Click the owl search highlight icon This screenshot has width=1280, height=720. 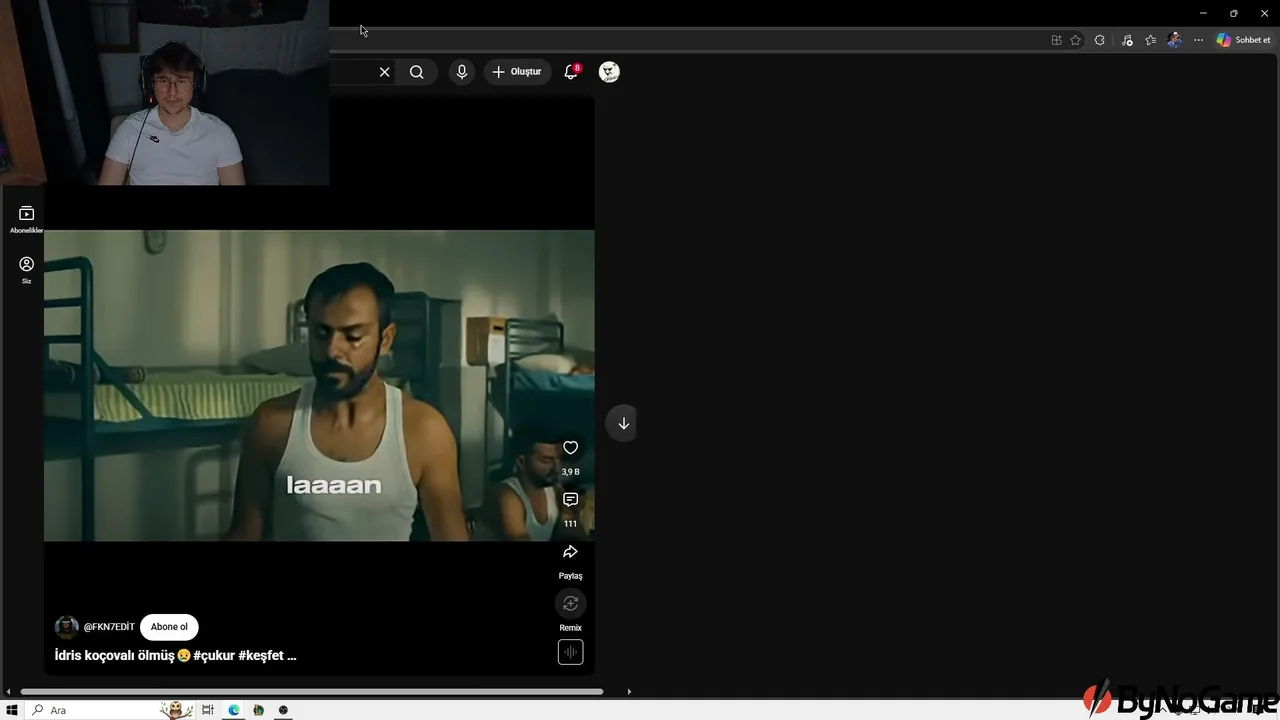point(177,710)
